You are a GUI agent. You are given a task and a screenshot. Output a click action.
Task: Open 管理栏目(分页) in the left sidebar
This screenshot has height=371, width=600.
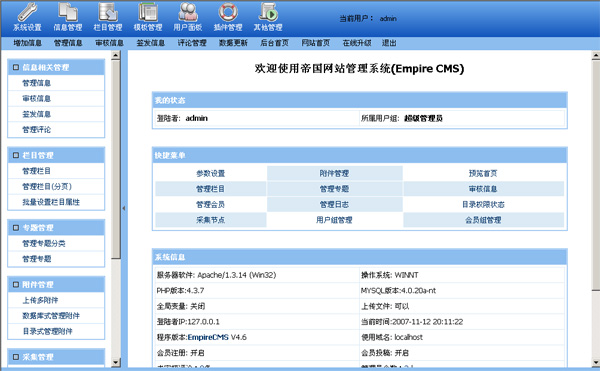coord(47,187)
